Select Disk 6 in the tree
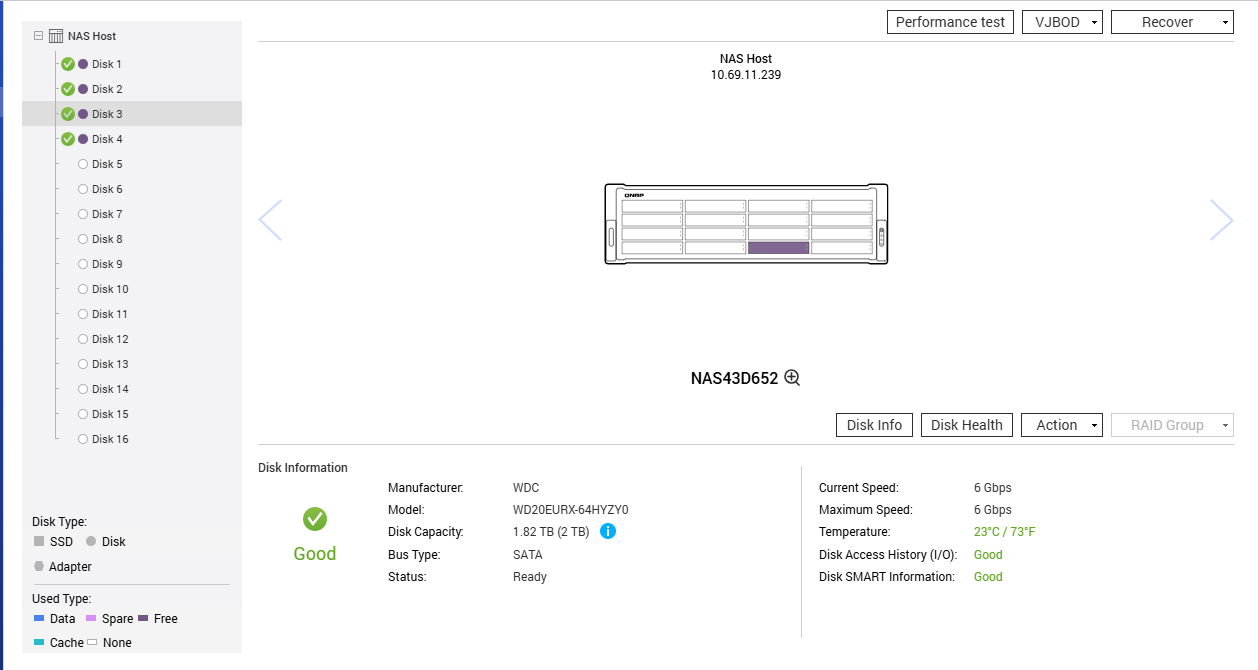This screenshot has height=670, width=1258. 107,189
